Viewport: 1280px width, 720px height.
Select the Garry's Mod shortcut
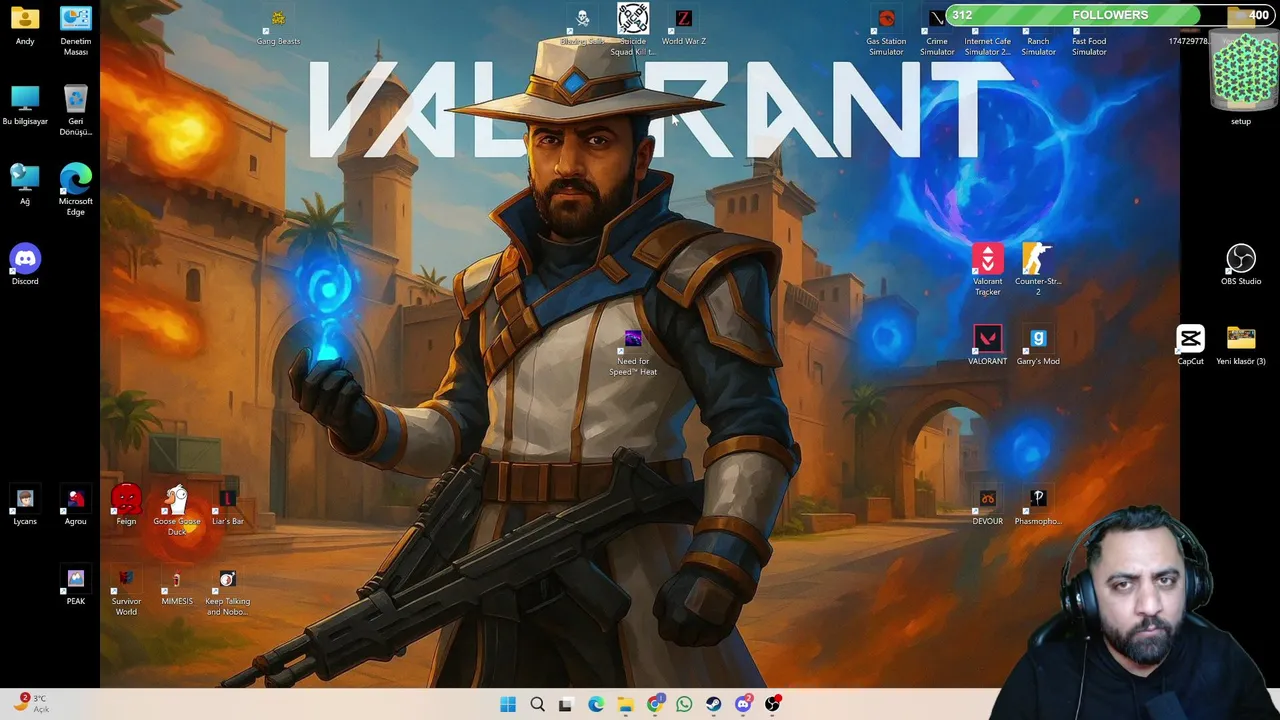(1038, 345)
